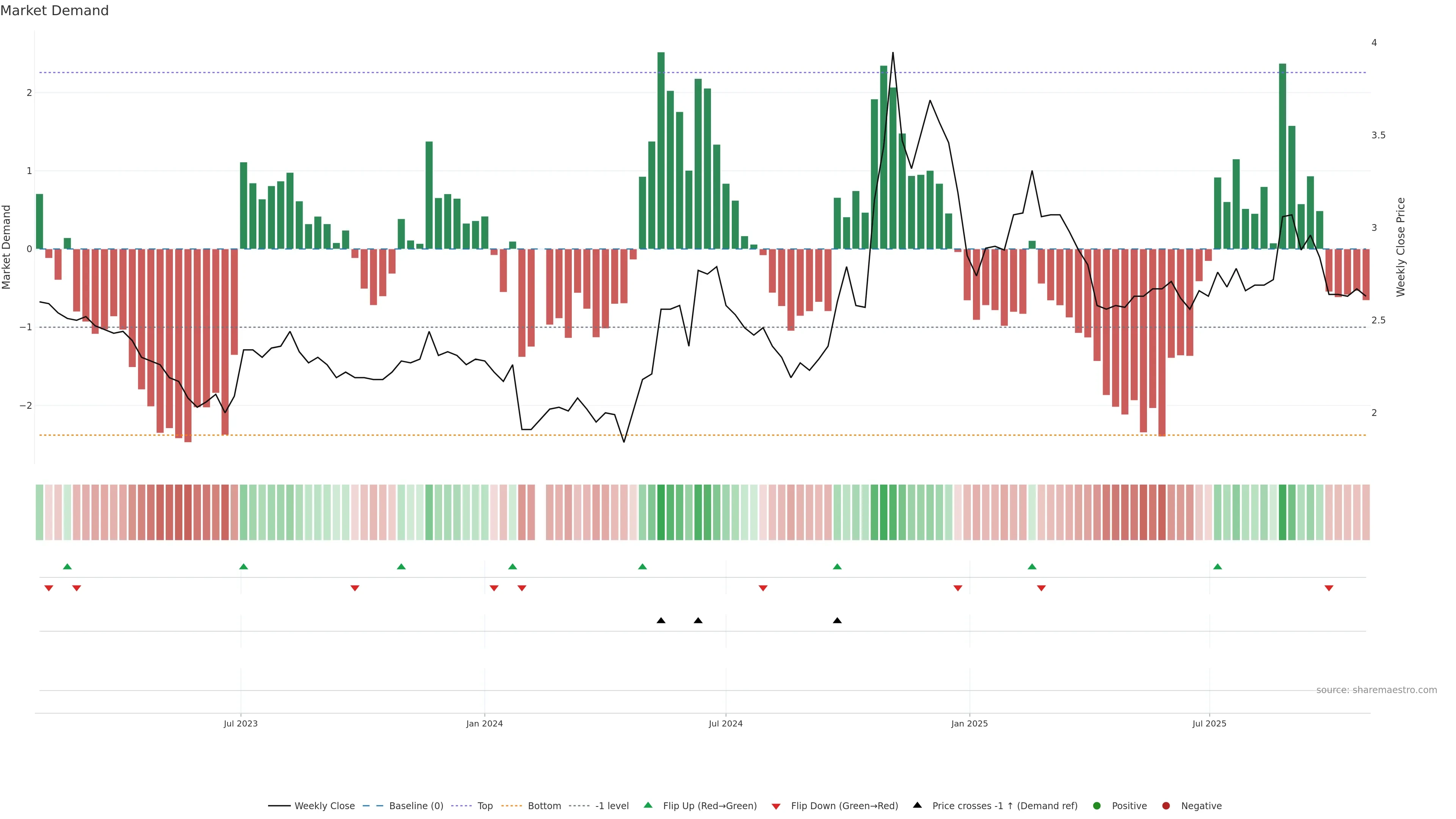This screenshot has height=819, width=1456.
Task: Click the green Flip Up legend triangle
Action: pos(648,805)
